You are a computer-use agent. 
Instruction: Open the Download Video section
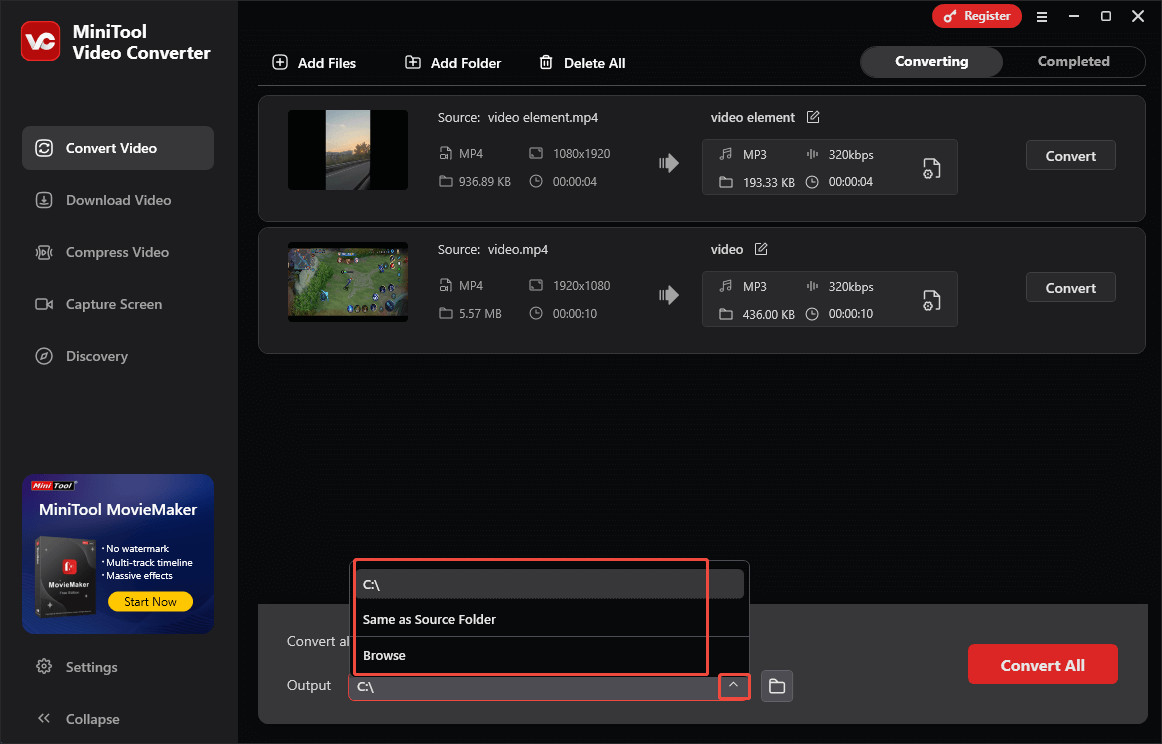point(118,200)
